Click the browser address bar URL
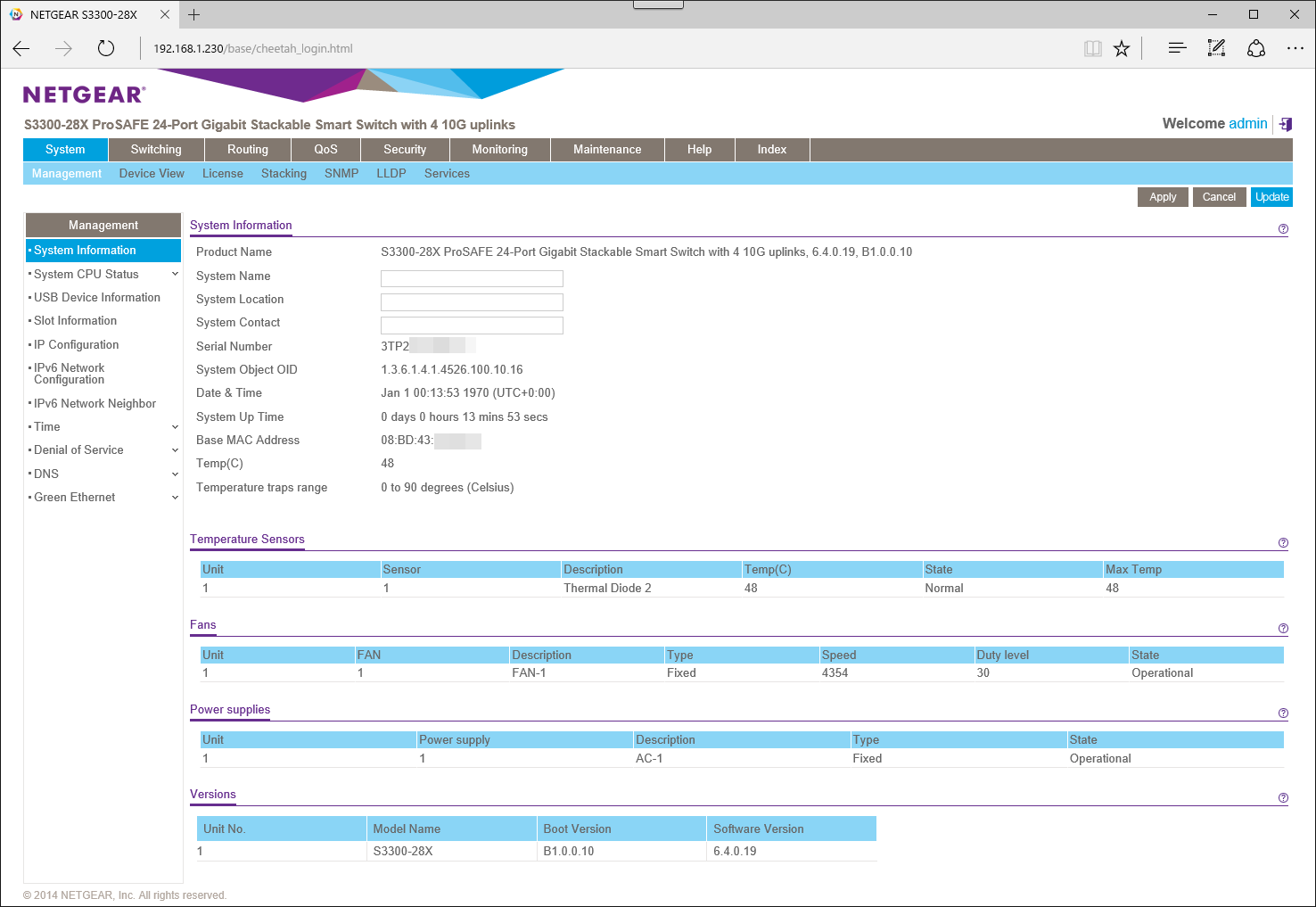The width and height of the screenshot is (1316, 907). pos(253,49)
